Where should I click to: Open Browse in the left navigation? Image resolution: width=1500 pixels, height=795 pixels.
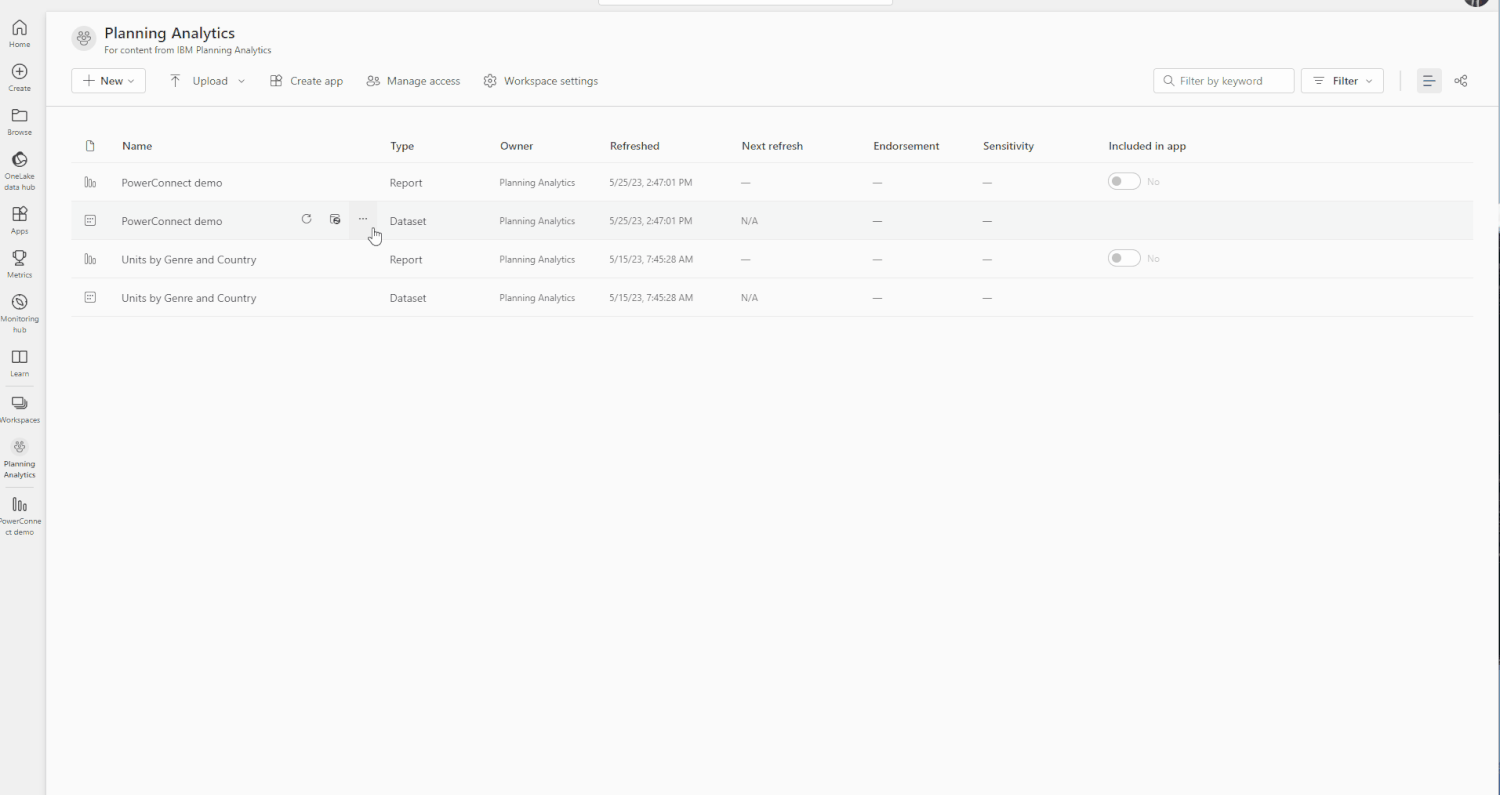[x=19, y=121]
